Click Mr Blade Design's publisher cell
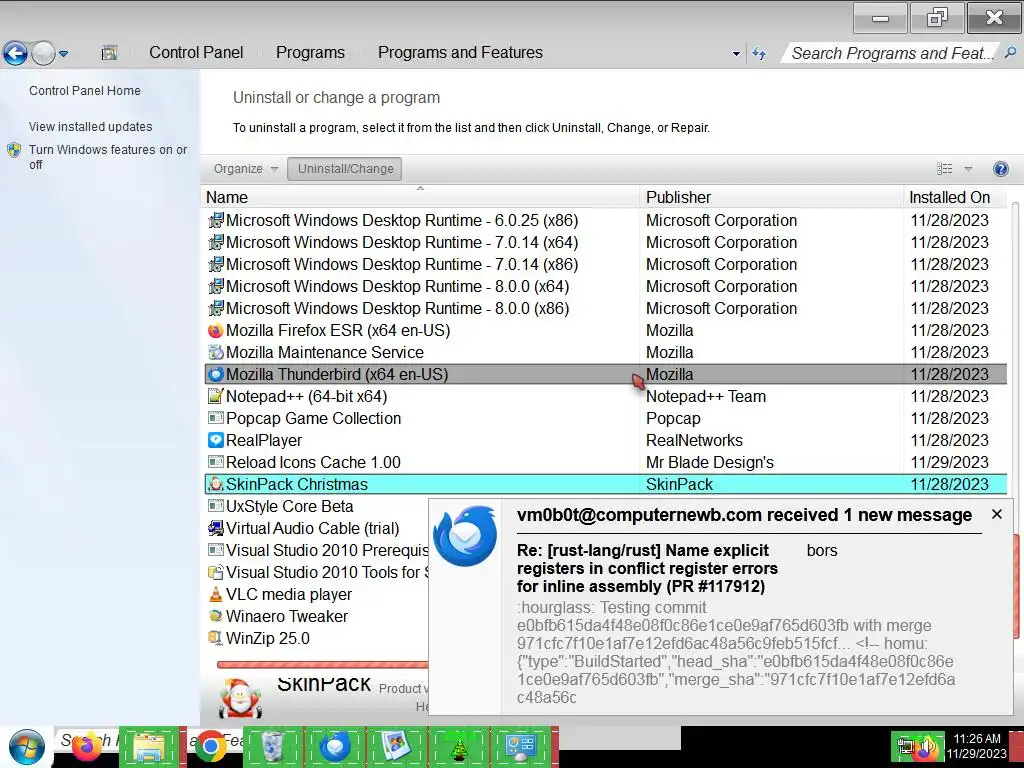The image size is (1024, 768). pyautogui.click(x=709, y=462)
